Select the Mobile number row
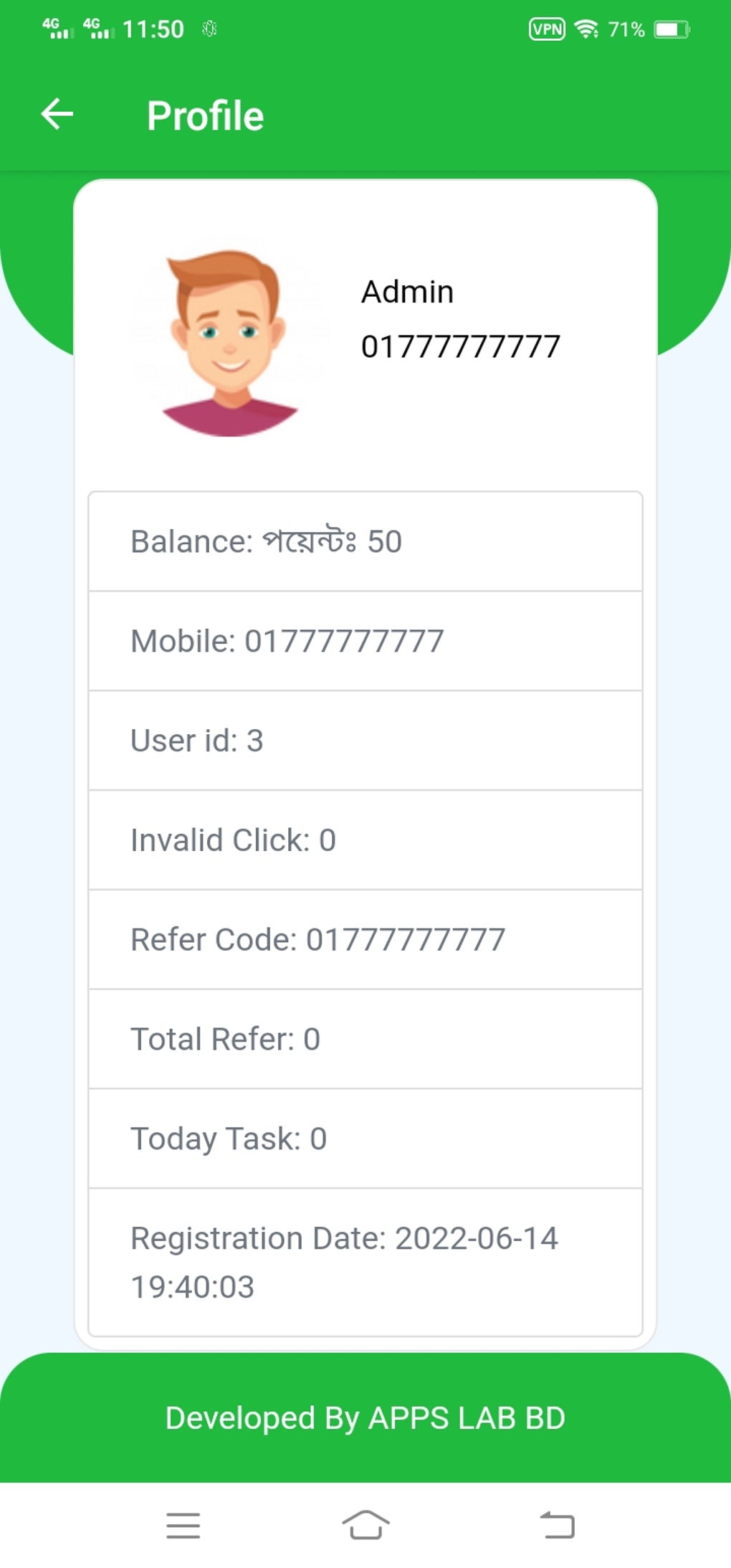 (365, 641)
